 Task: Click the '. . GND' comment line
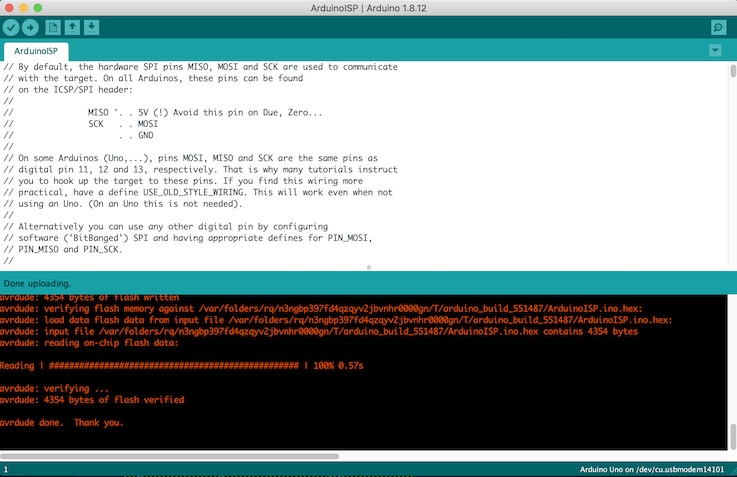[x=78, y=135]
